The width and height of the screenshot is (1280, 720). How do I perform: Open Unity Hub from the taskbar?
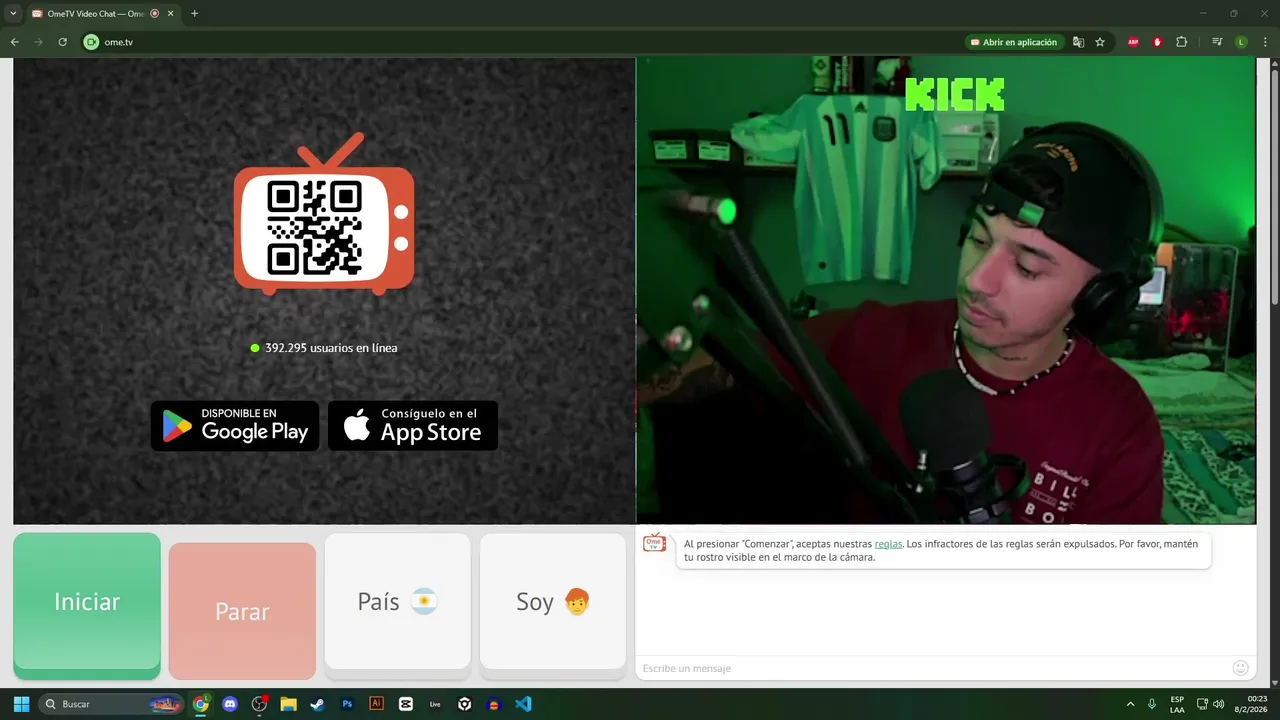464,704
